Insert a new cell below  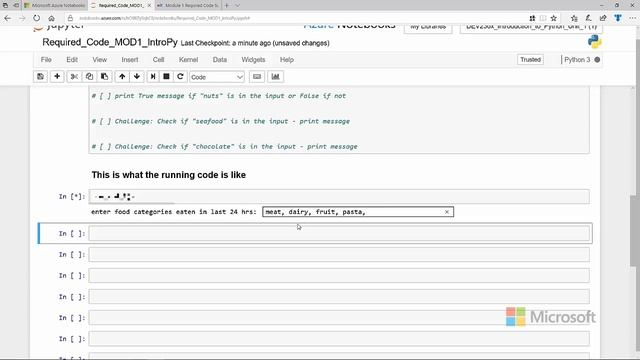click(57, 77)
